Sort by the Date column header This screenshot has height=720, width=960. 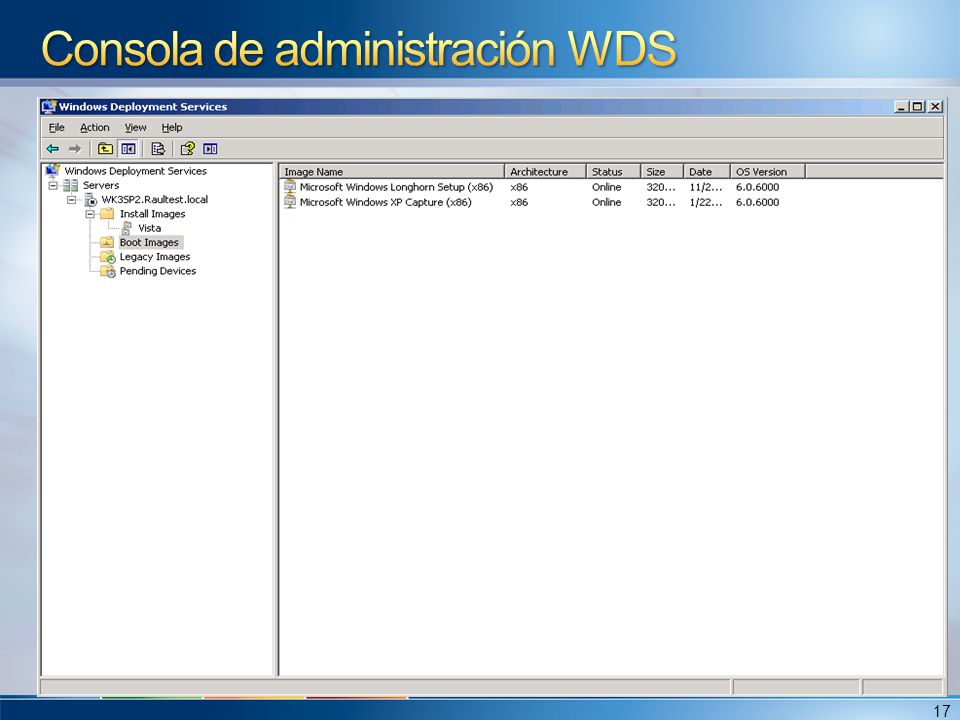[707, 171]
